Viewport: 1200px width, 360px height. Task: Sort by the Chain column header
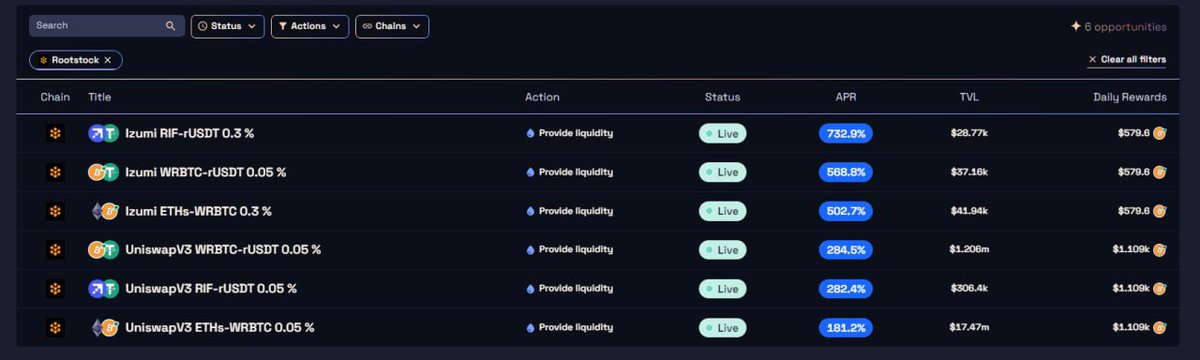click(x=55, y=97)
